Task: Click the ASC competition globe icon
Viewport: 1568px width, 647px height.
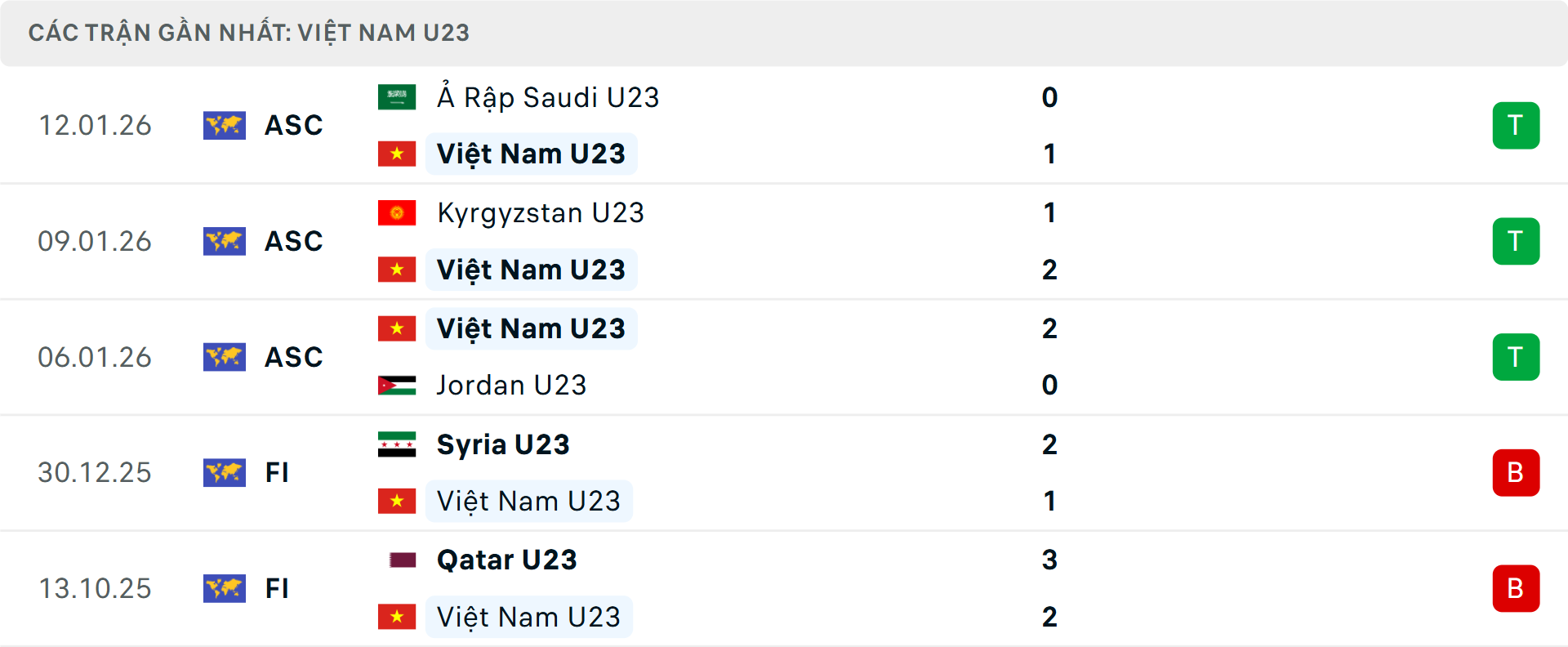Action: click(x=225, y=126)
